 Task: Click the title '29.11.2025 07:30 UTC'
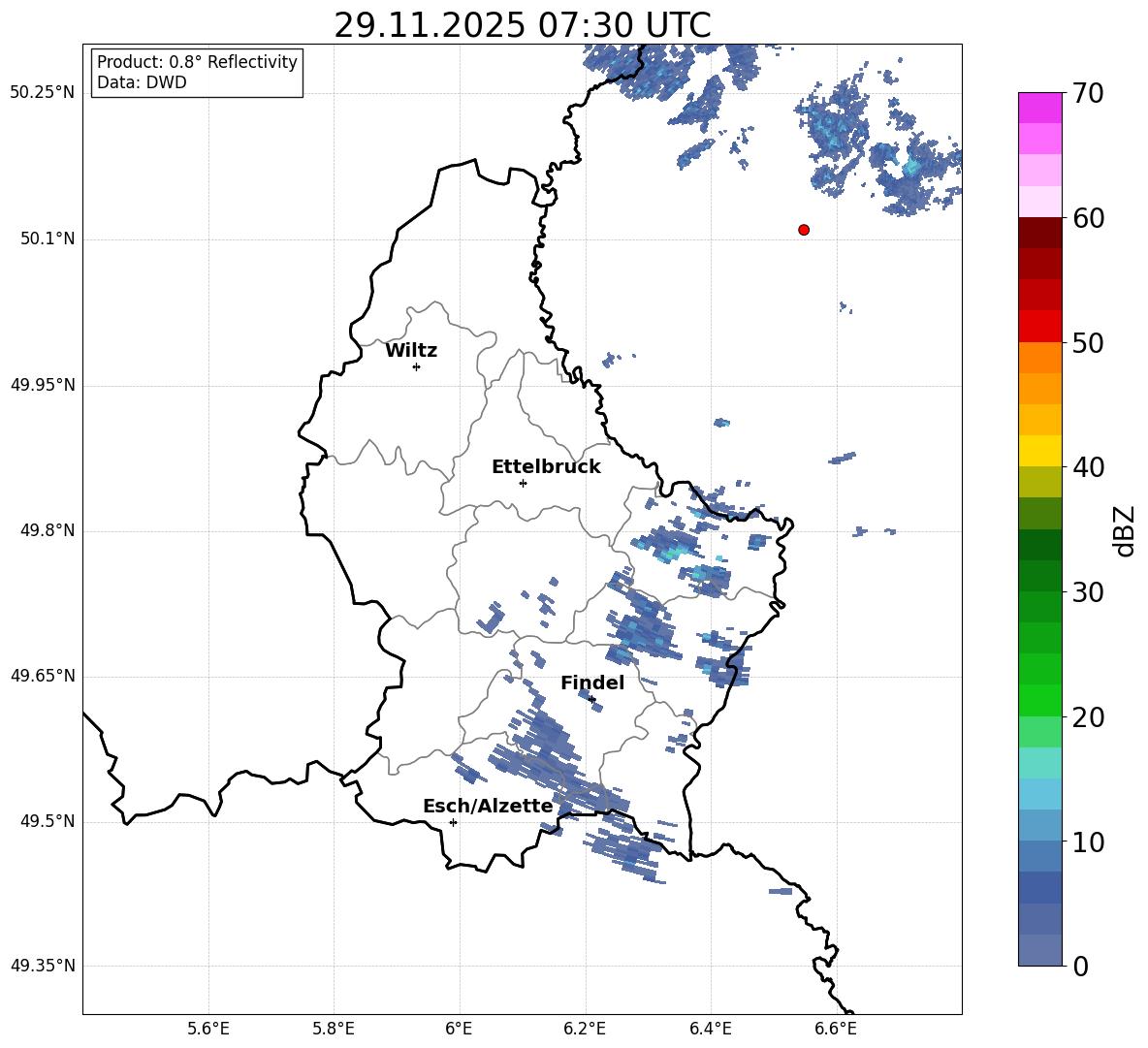tap(522, 25)
